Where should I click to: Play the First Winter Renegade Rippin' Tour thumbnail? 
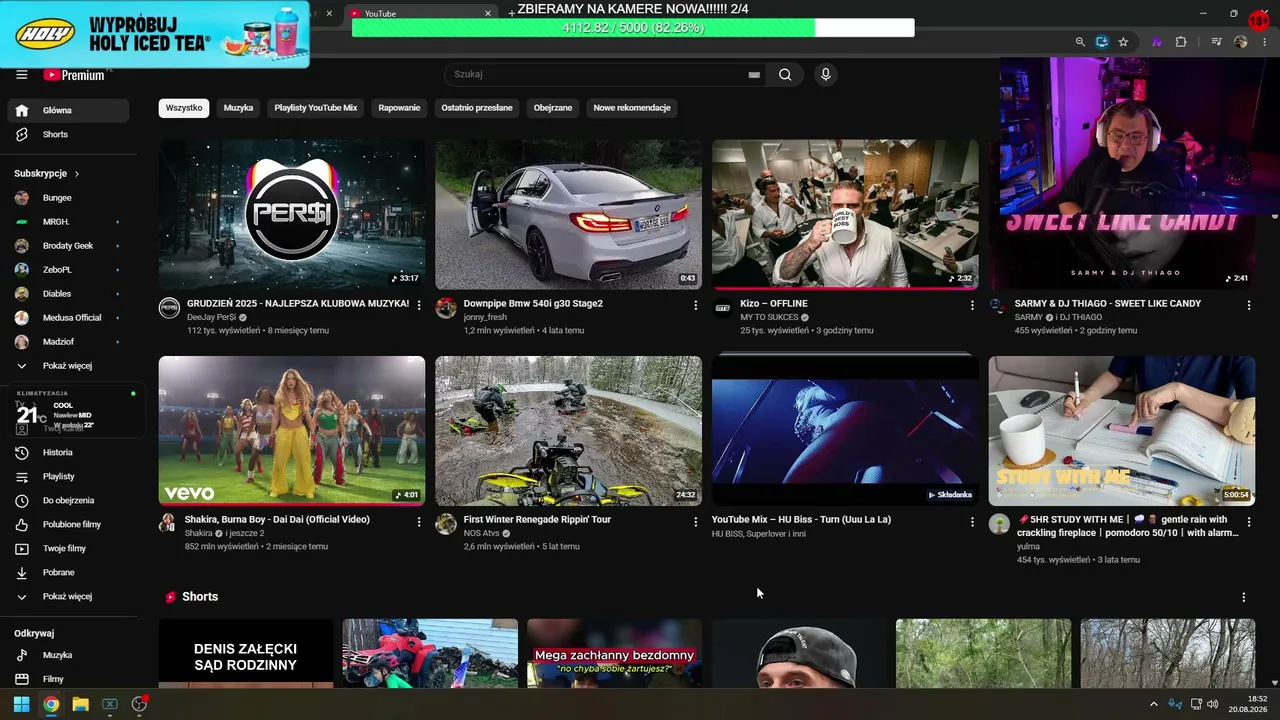point(568,431)
